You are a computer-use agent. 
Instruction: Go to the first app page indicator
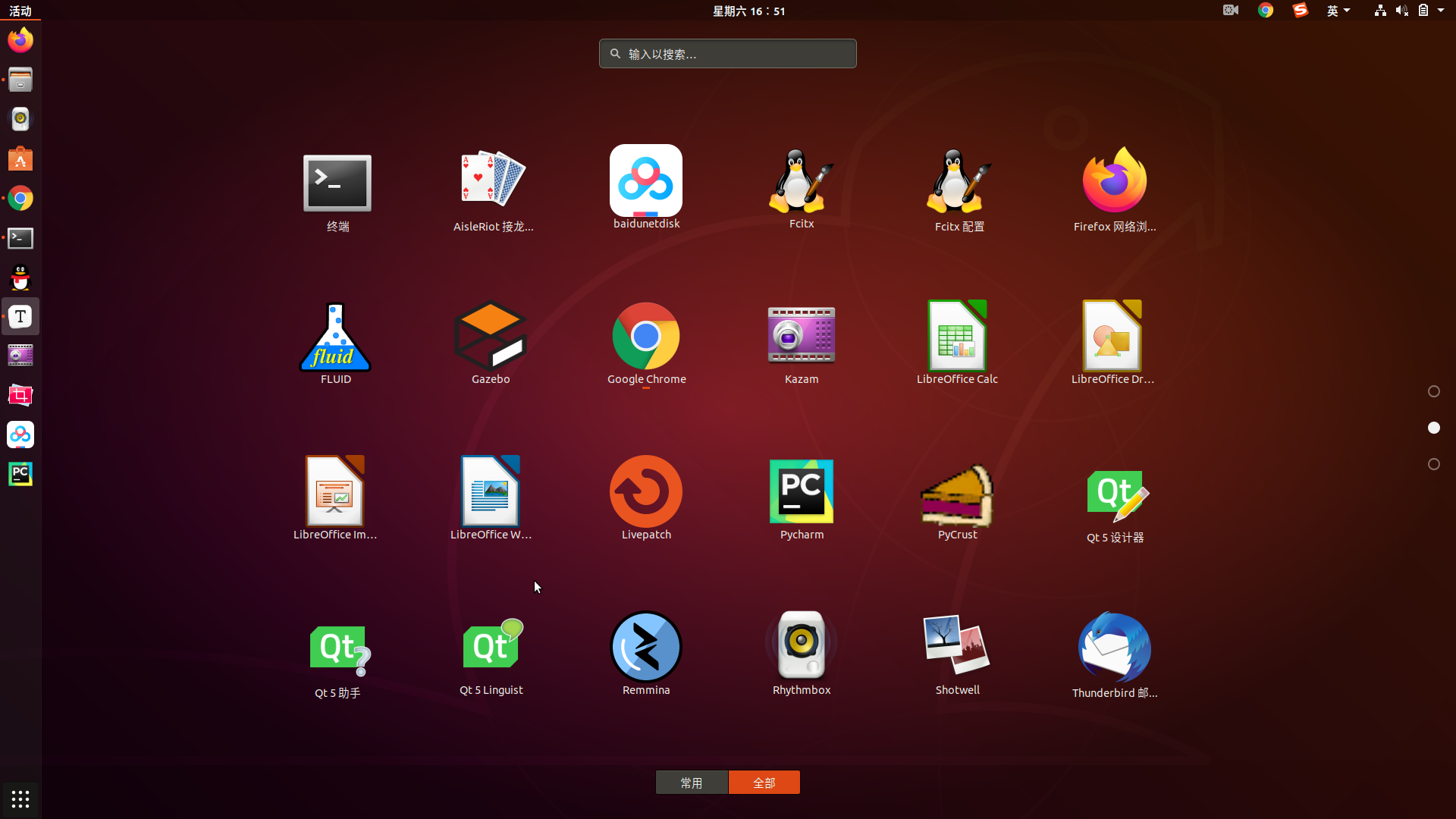[1433, 391]
